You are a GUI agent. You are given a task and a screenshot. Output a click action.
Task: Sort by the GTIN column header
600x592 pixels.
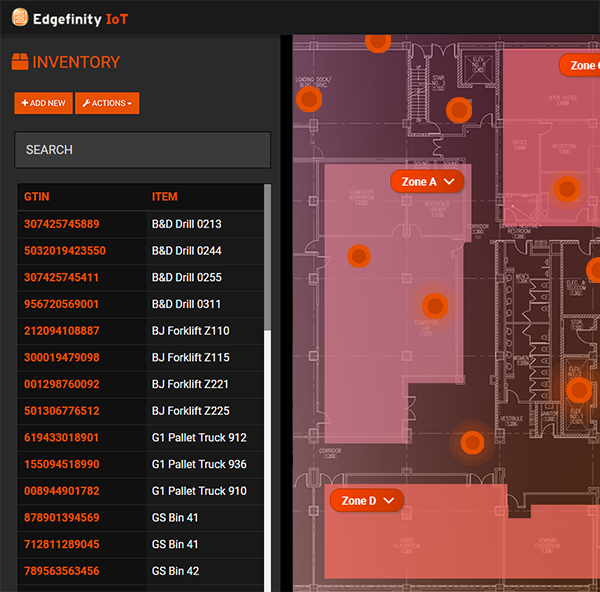(x=37, y=197)
